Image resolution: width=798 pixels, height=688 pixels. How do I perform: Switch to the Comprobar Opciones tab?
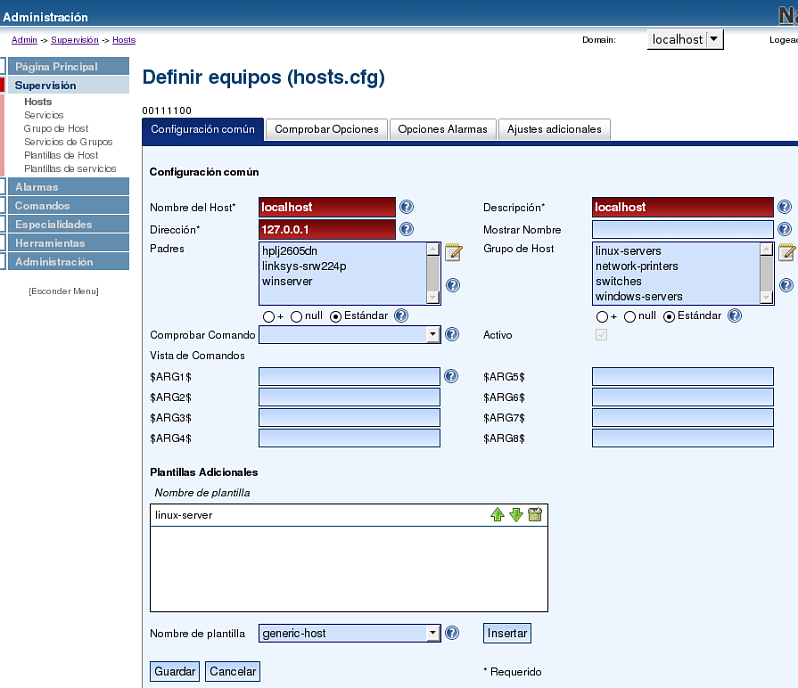(326, 129)
